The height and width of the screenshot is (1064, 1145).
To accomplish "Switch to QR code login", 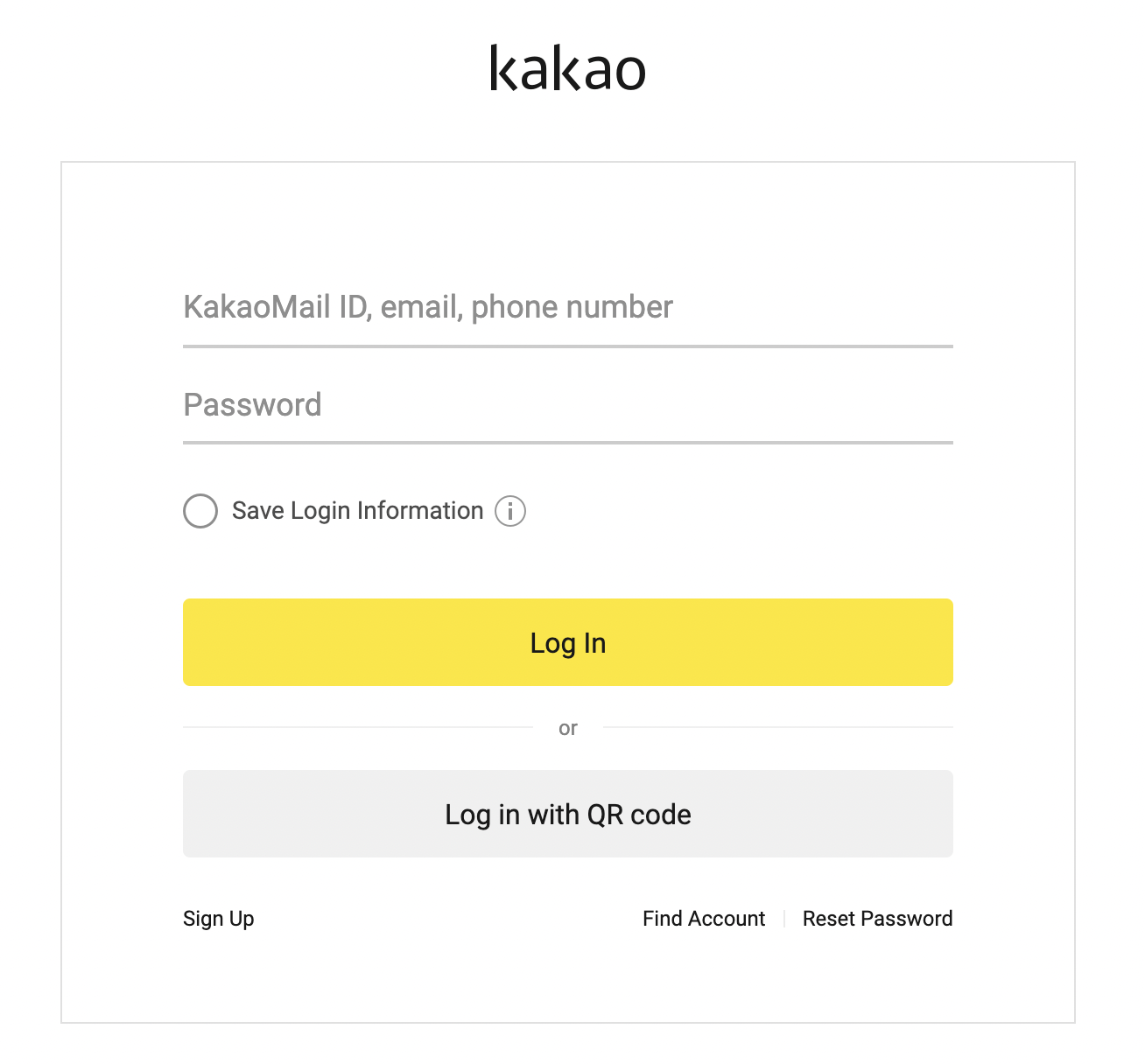I will point(567,814).
